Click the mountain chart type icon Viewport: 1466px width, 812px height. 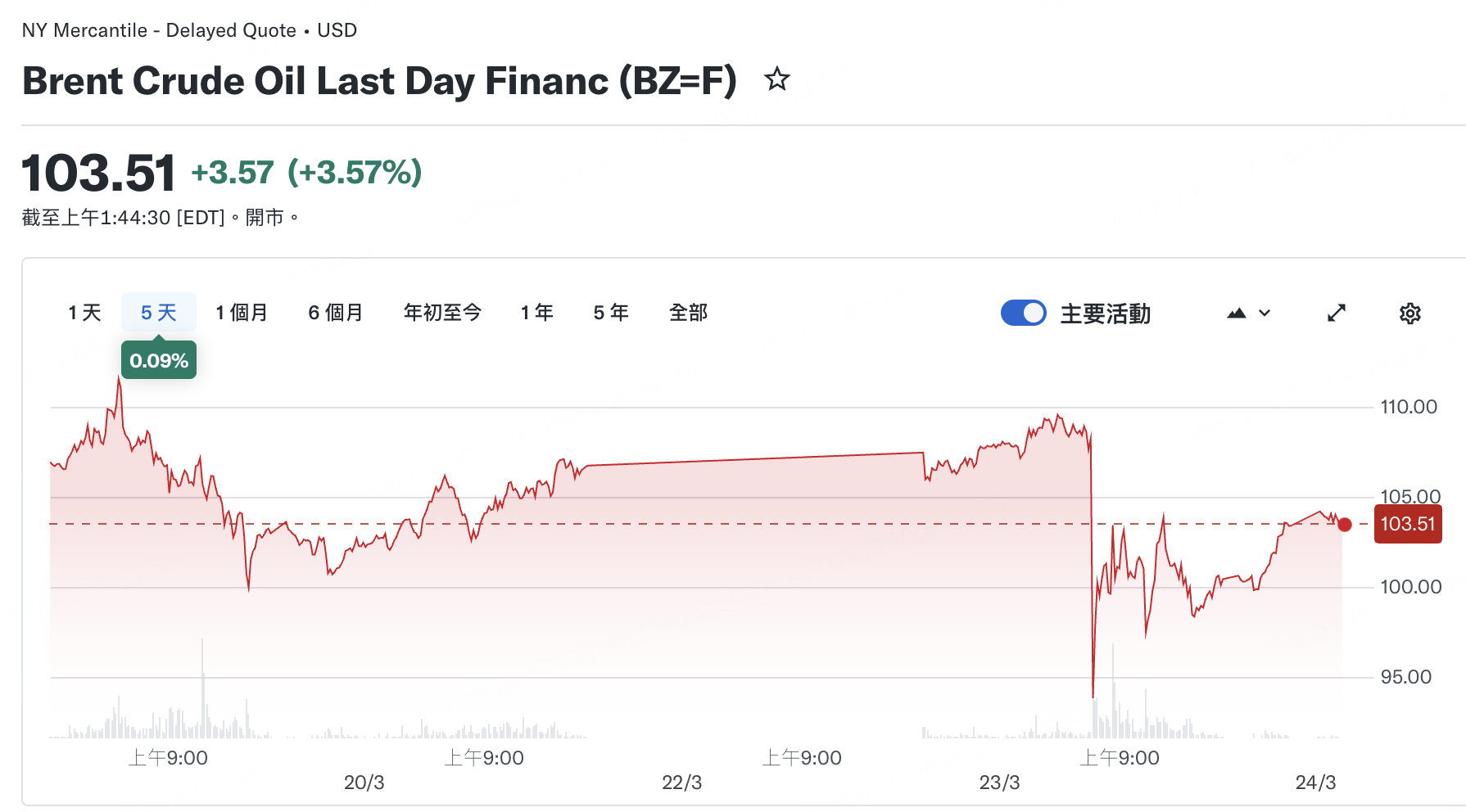(x=1237, y=314)
